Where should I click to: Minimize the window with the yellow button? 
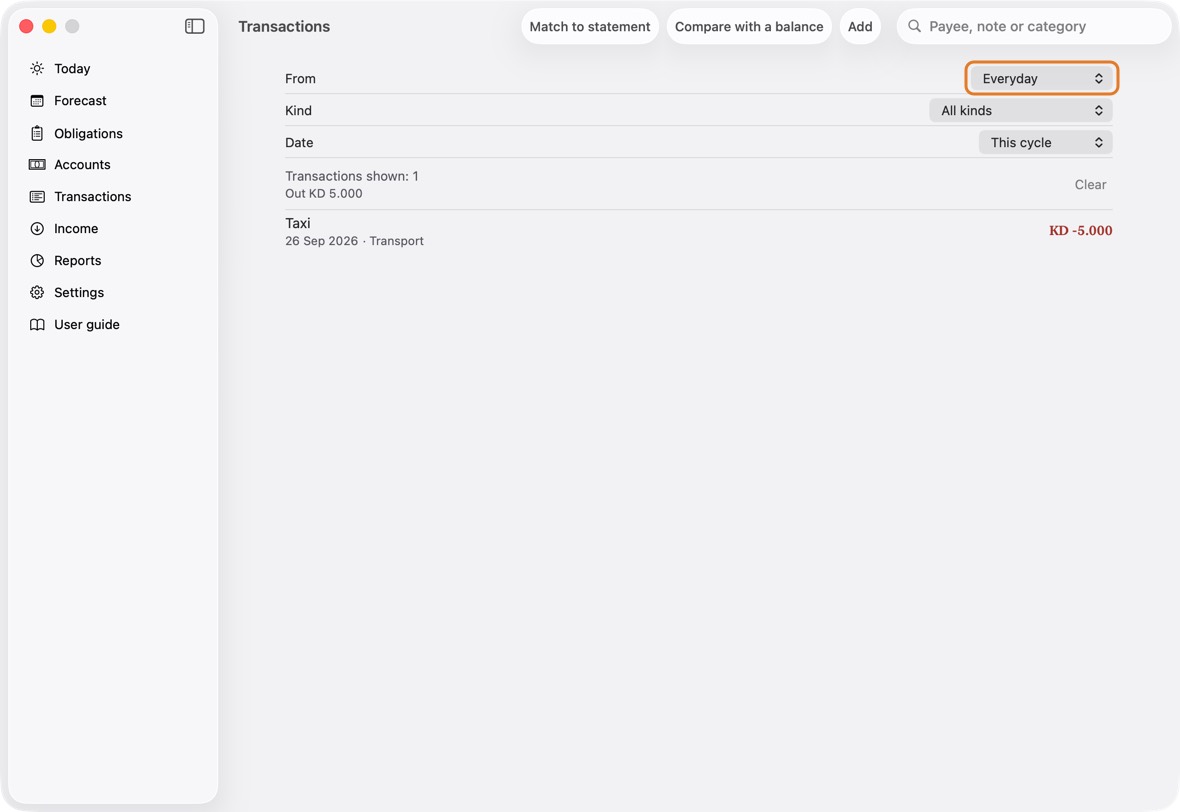pos(49,26)
